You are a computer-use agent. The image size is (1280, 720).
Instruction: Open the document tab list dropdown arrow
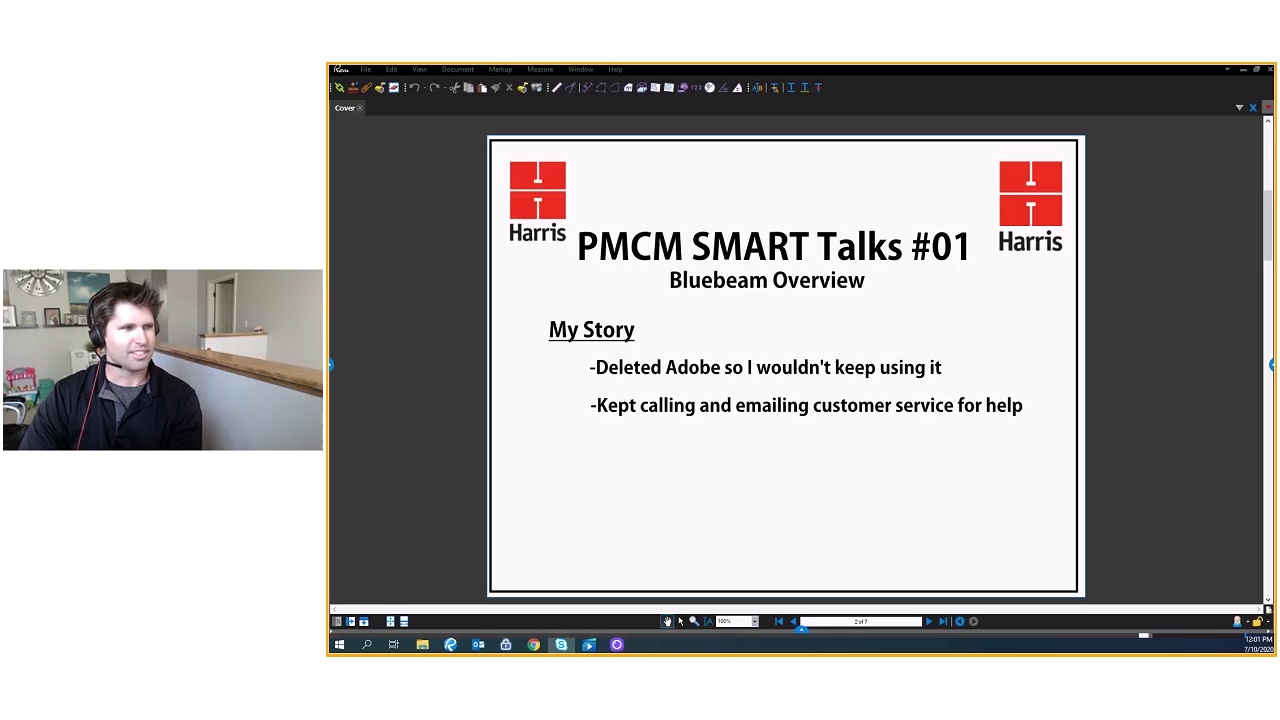1239,107
